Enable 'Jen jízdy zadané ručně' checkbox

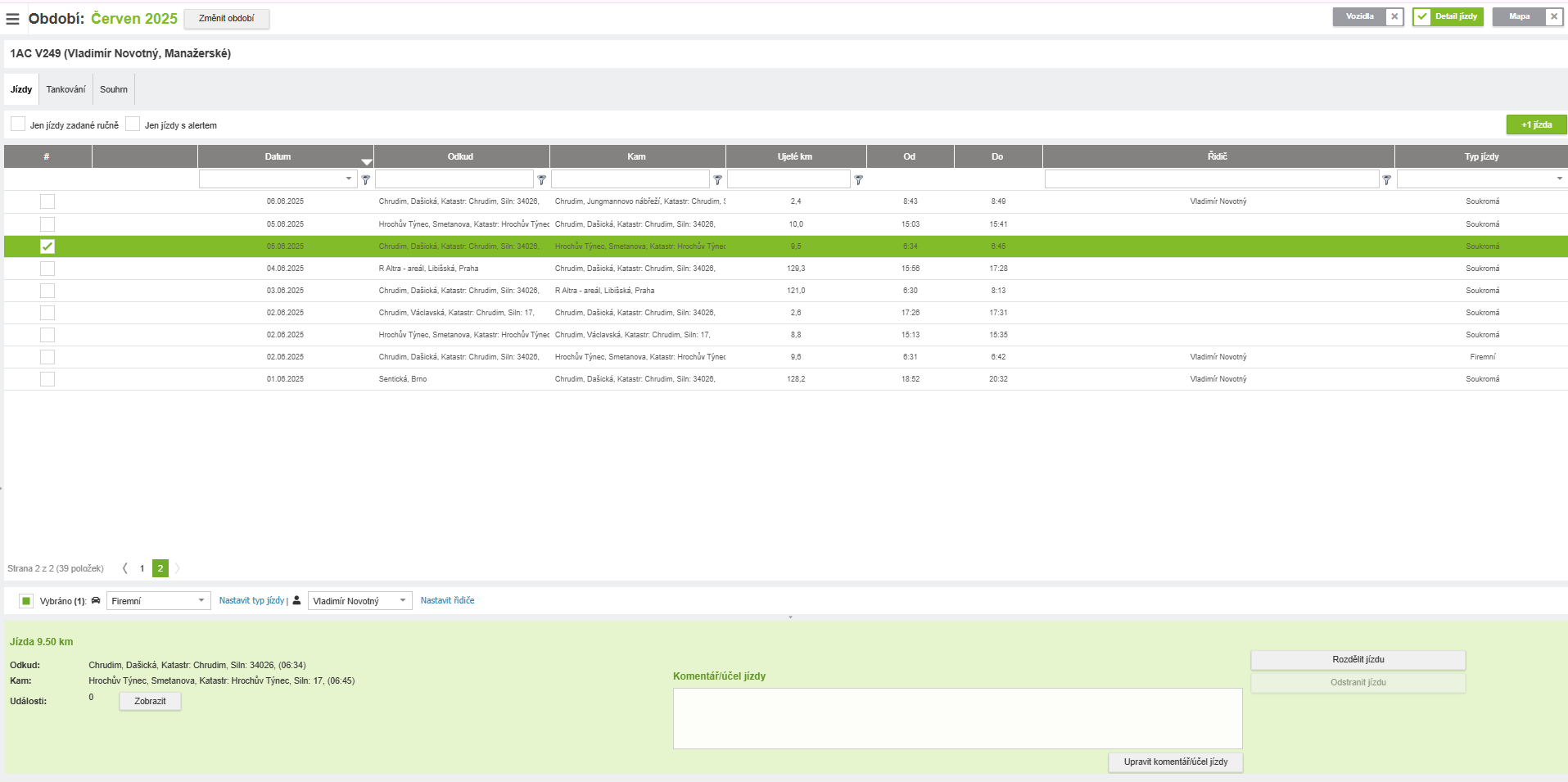(x=18, y=124)
